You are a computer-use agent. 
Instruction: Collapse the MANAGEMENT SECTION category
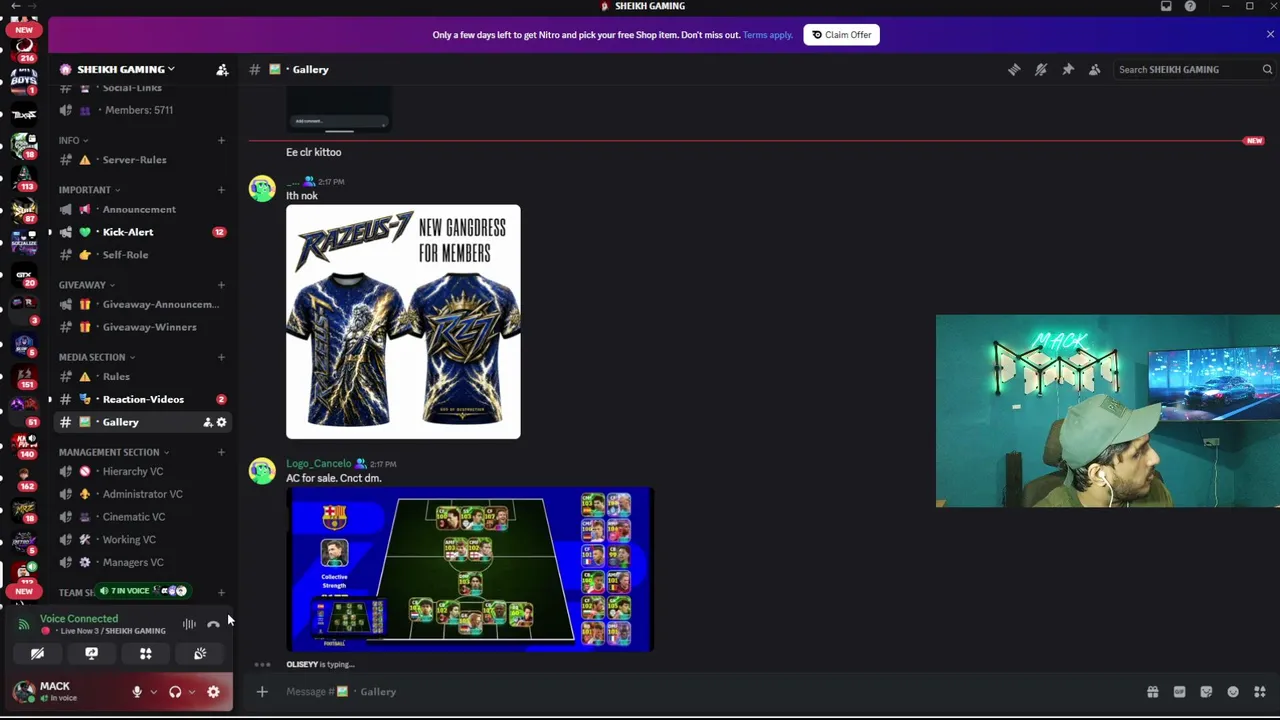tap(113, 452)
